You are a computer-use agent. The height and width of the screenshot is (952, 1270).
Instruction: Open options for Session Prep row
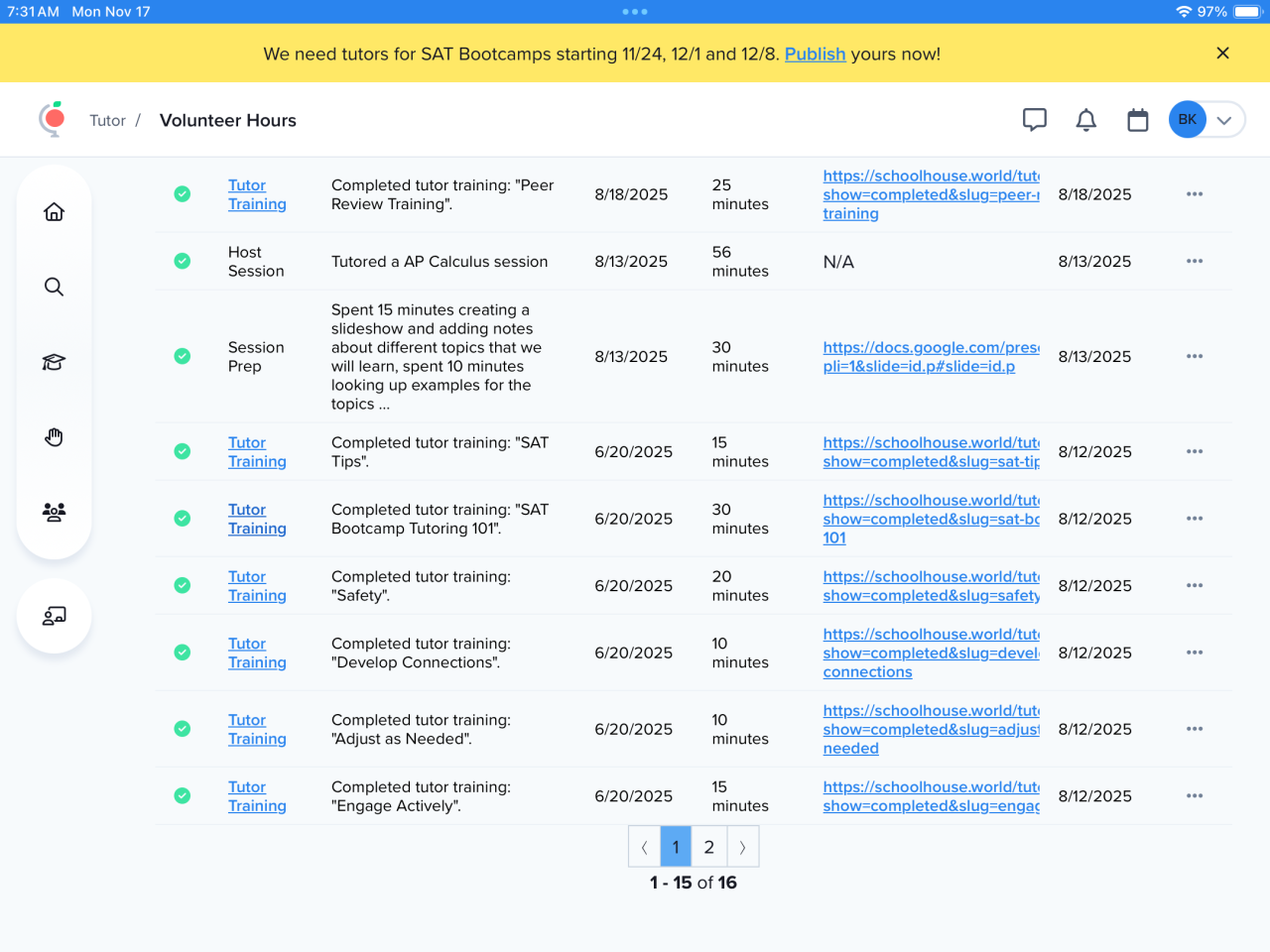[1195, 357]
